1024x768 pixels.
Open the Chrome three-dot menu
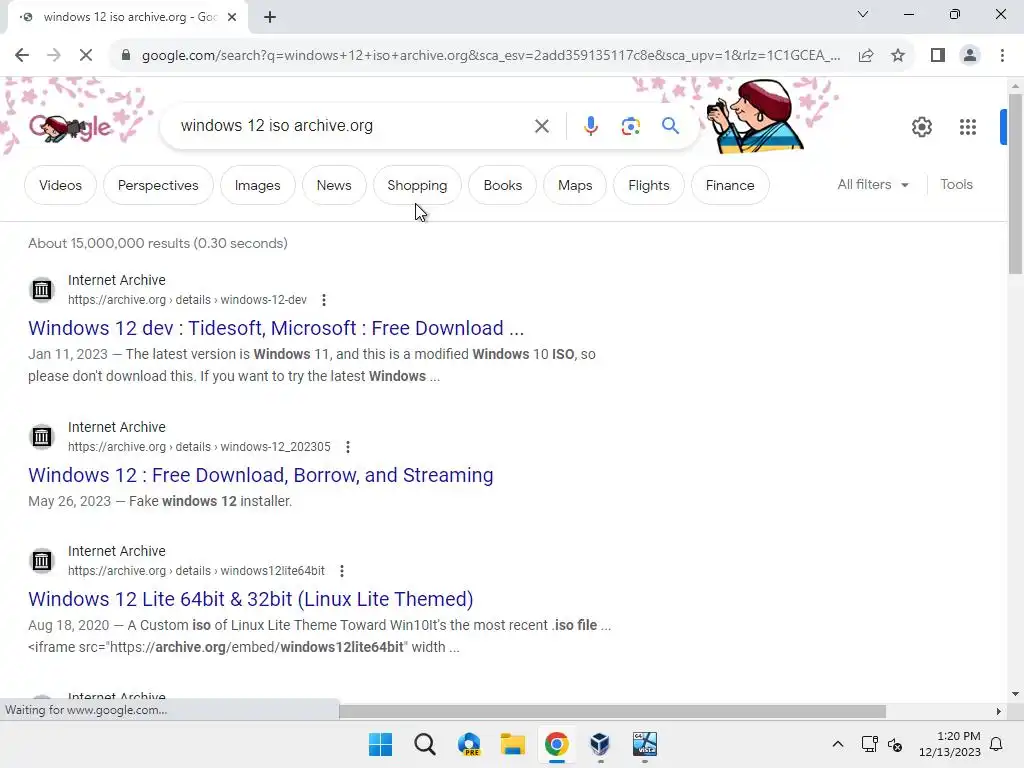(1002, 55)
